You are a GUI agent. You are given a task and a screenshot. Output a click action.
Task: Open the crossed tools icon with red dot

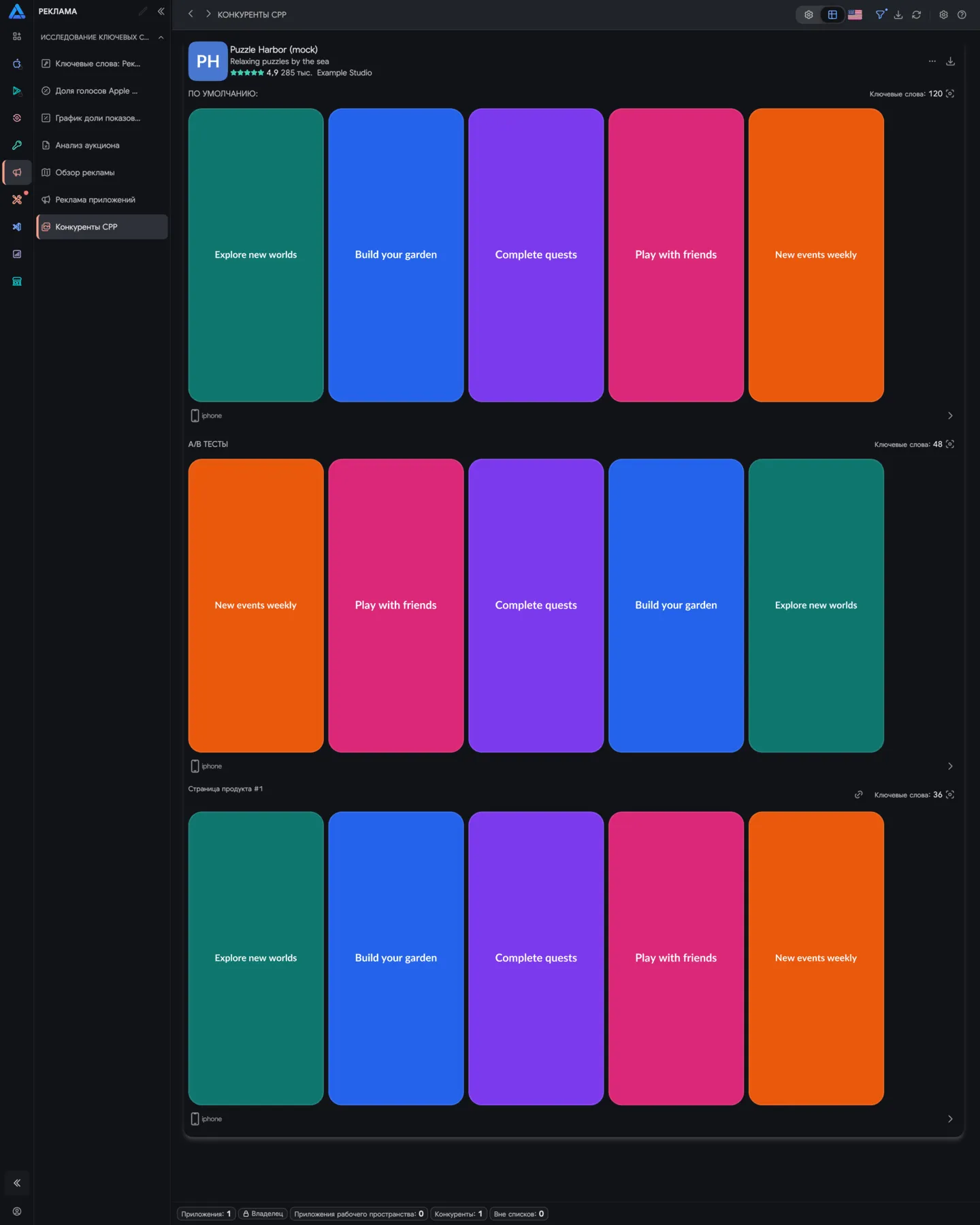pos(17,199)
